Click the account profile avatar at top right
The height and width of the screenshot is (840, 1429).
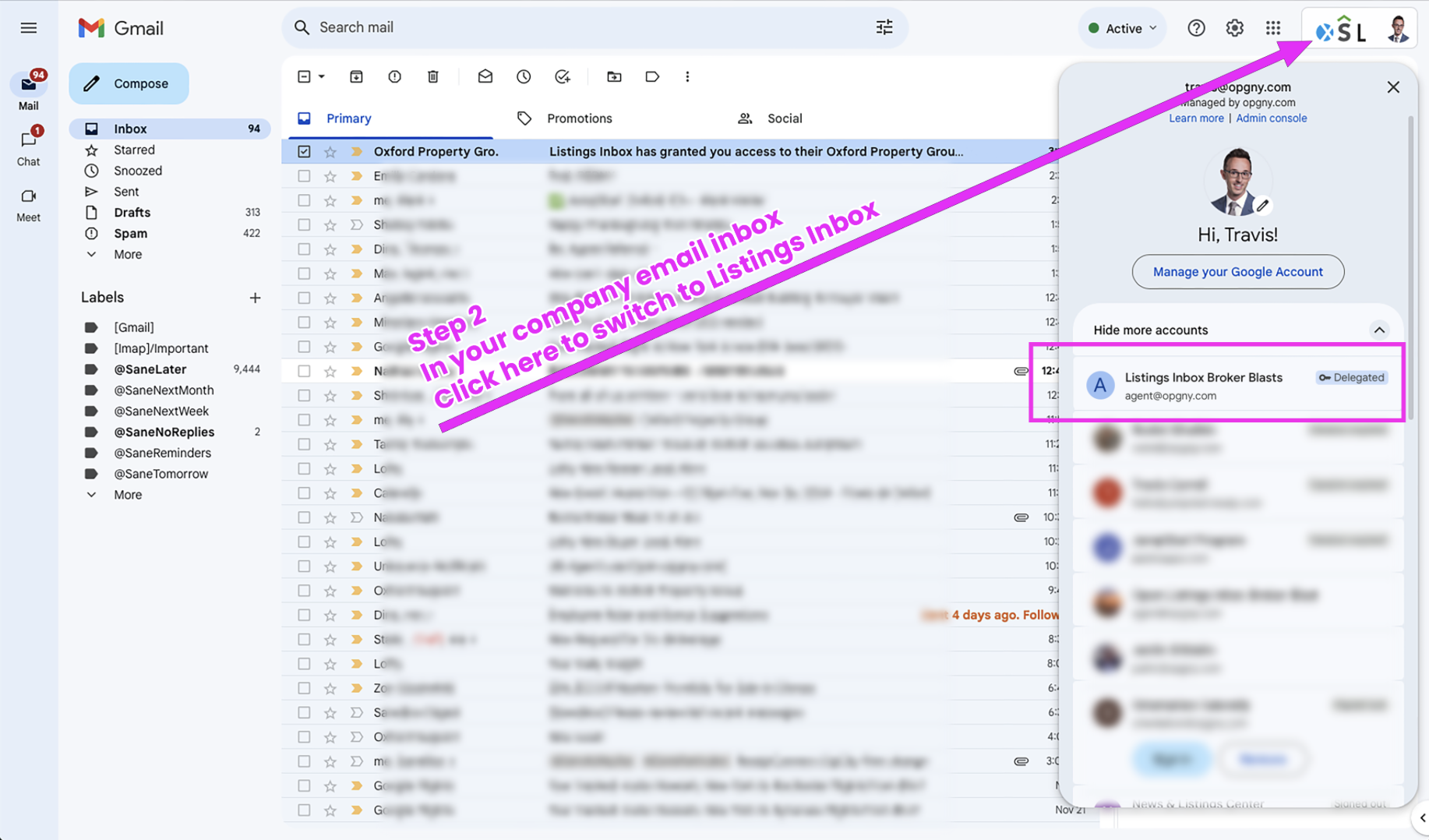pyautogui.click(x=1398, y=29)
